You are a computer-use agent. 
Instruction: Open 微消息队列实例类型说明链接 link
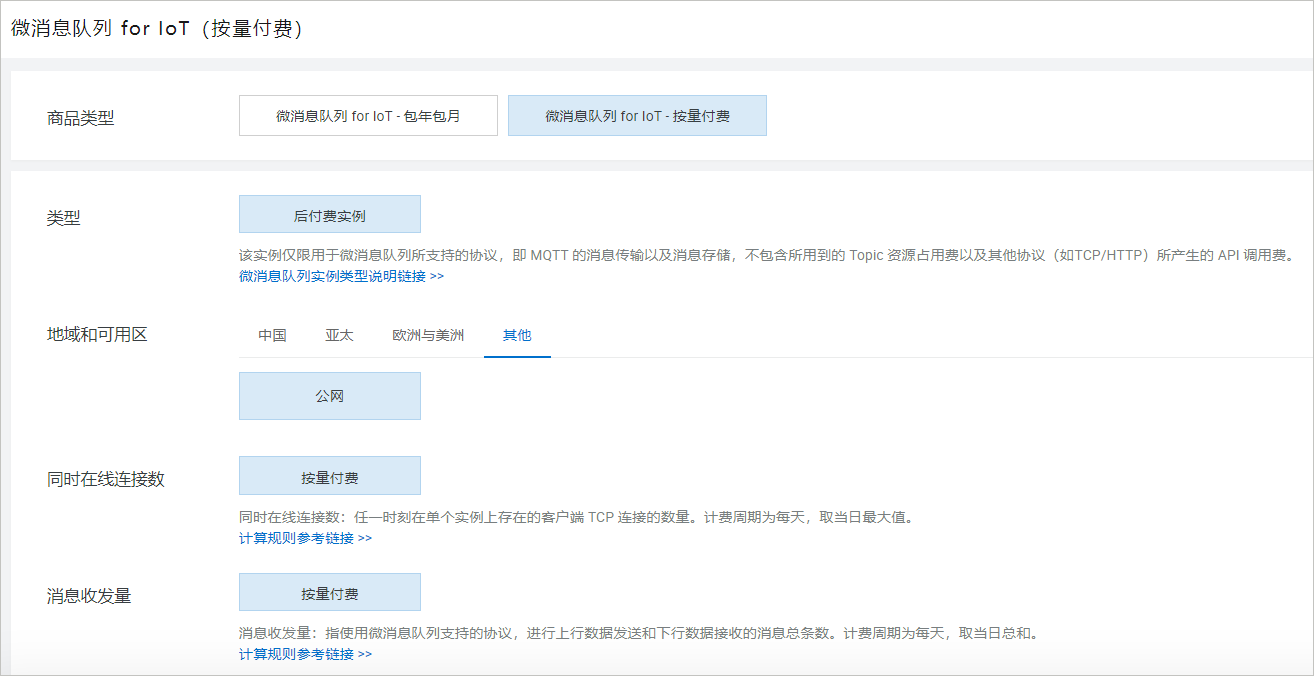[341, 276]
